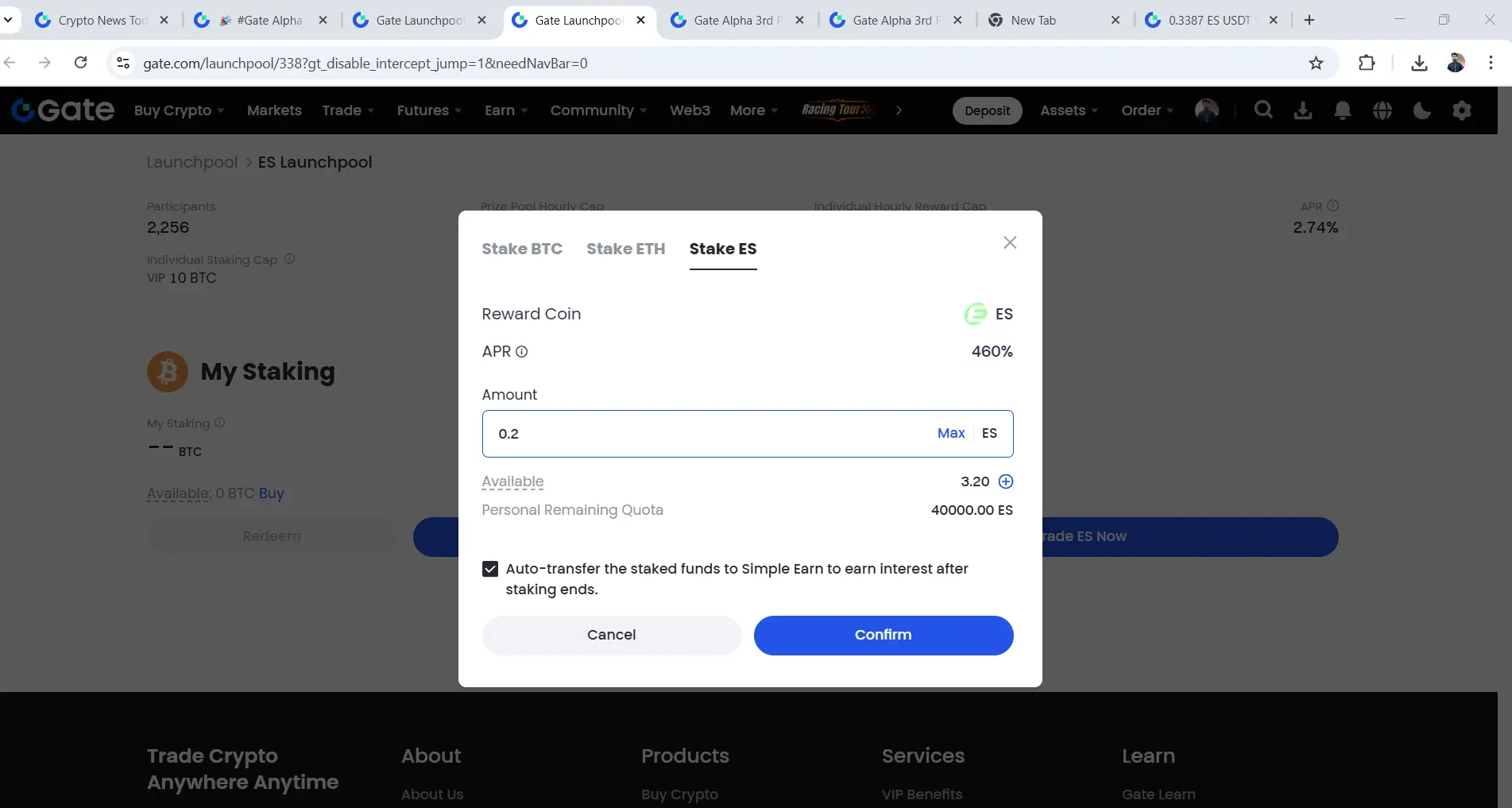Open a new browser tab
This screenshot has width=1512, height=808.
[x=1309, y=21]
